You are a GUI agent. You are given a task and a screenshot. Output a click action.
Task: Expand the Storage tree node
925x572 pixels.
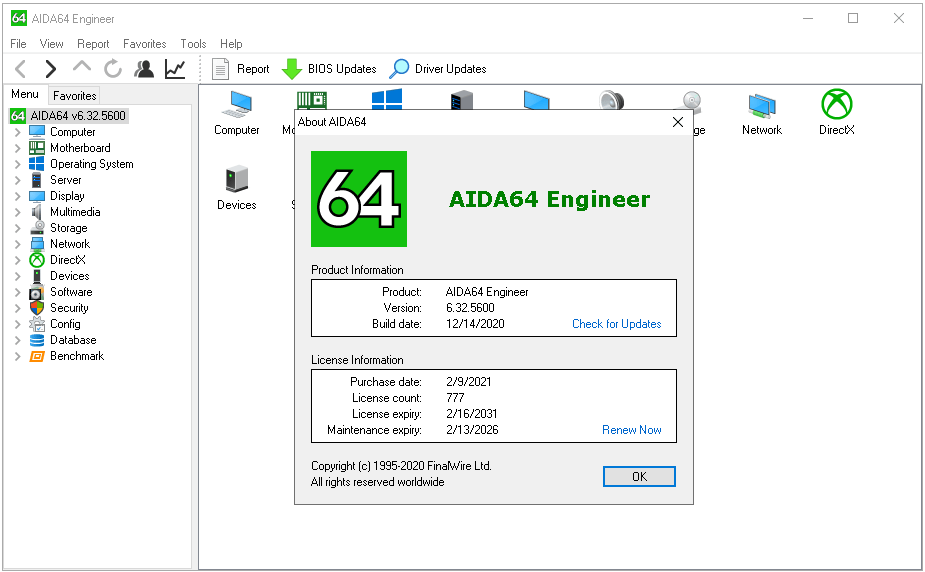pos(17,228)
